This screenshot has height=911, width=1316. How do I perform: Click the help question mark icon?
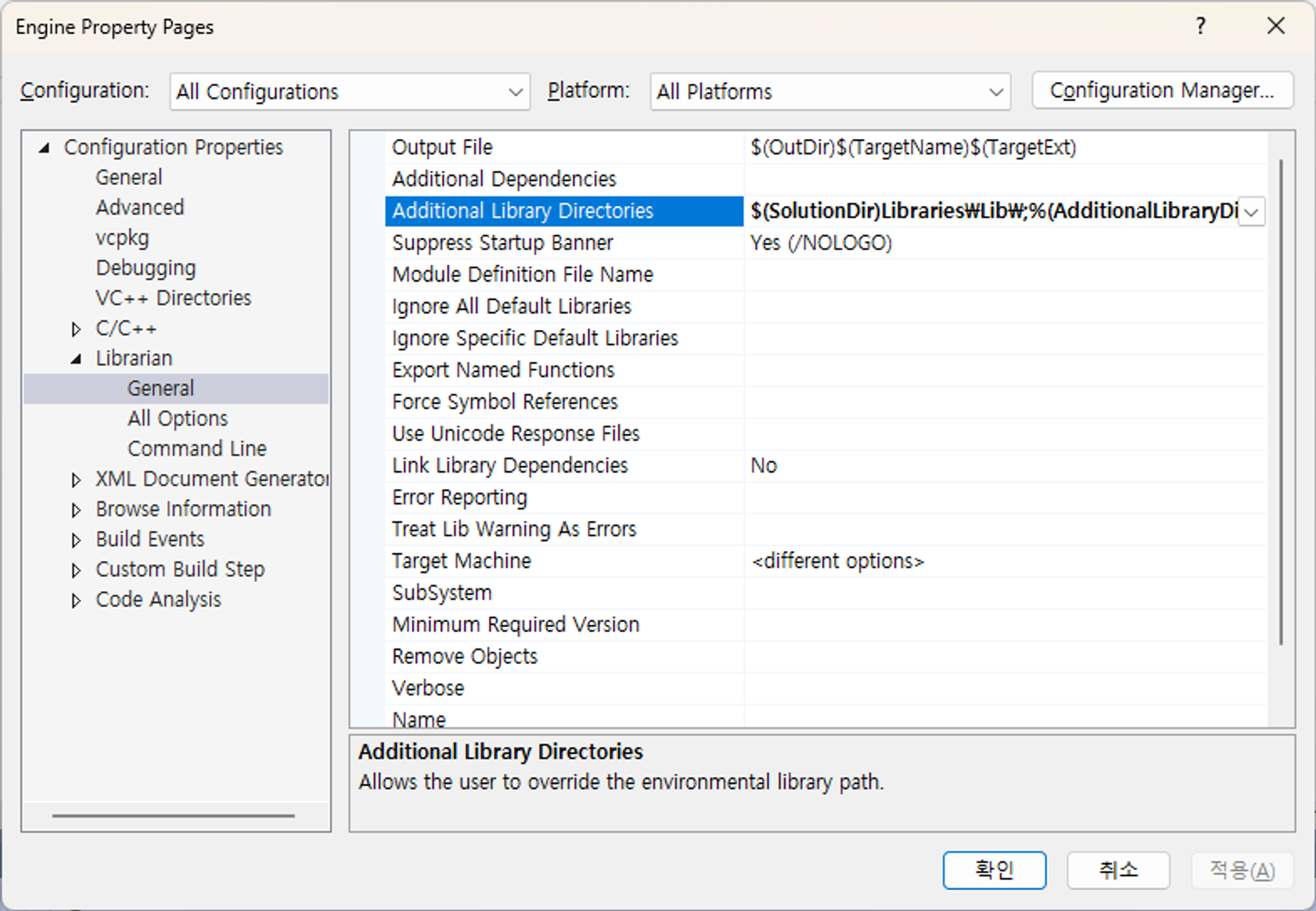pyautogui.click(x=1200, y=26)
